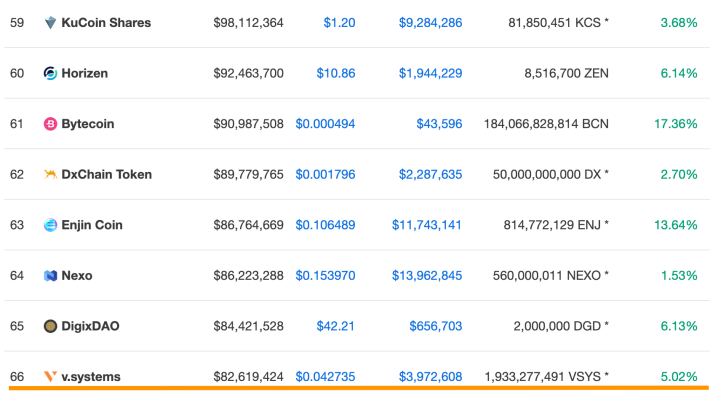The width and height of the screenshot is (710, 397).
Task: Click the DxChain Token coin icon
Action: click(x=50, y=174)
